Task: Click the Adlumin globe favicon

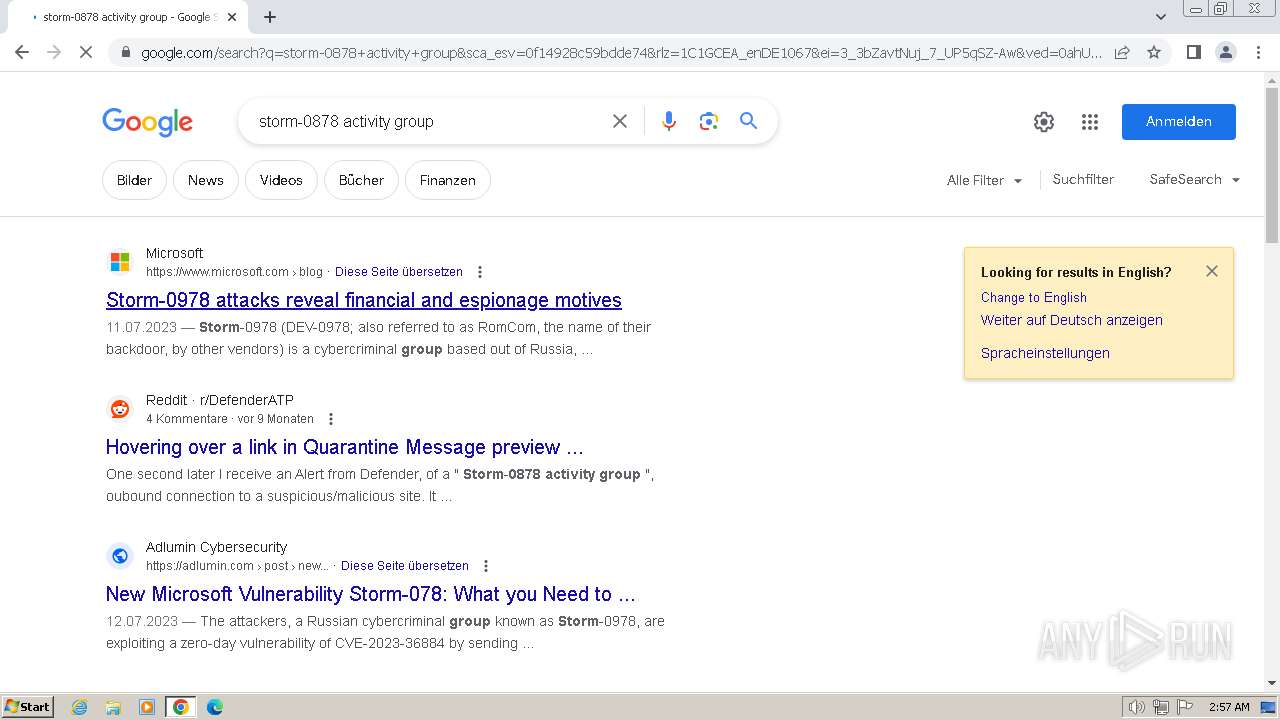Action: [x=120, y=556]
